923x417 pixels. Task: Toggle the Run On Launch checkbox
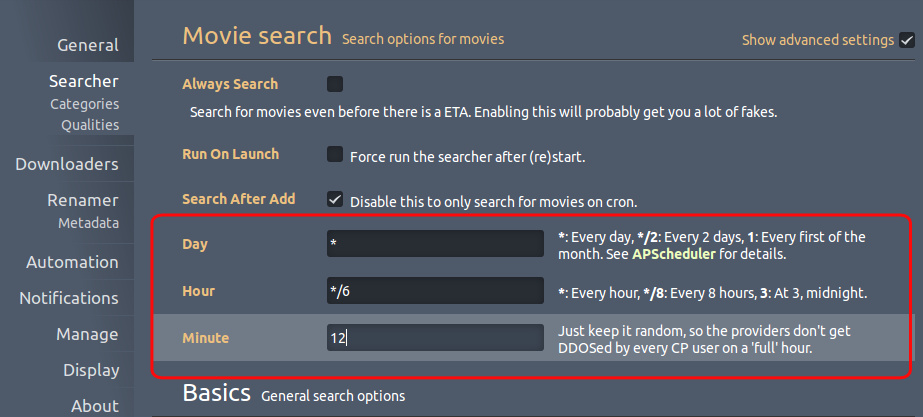click(335, 155)
